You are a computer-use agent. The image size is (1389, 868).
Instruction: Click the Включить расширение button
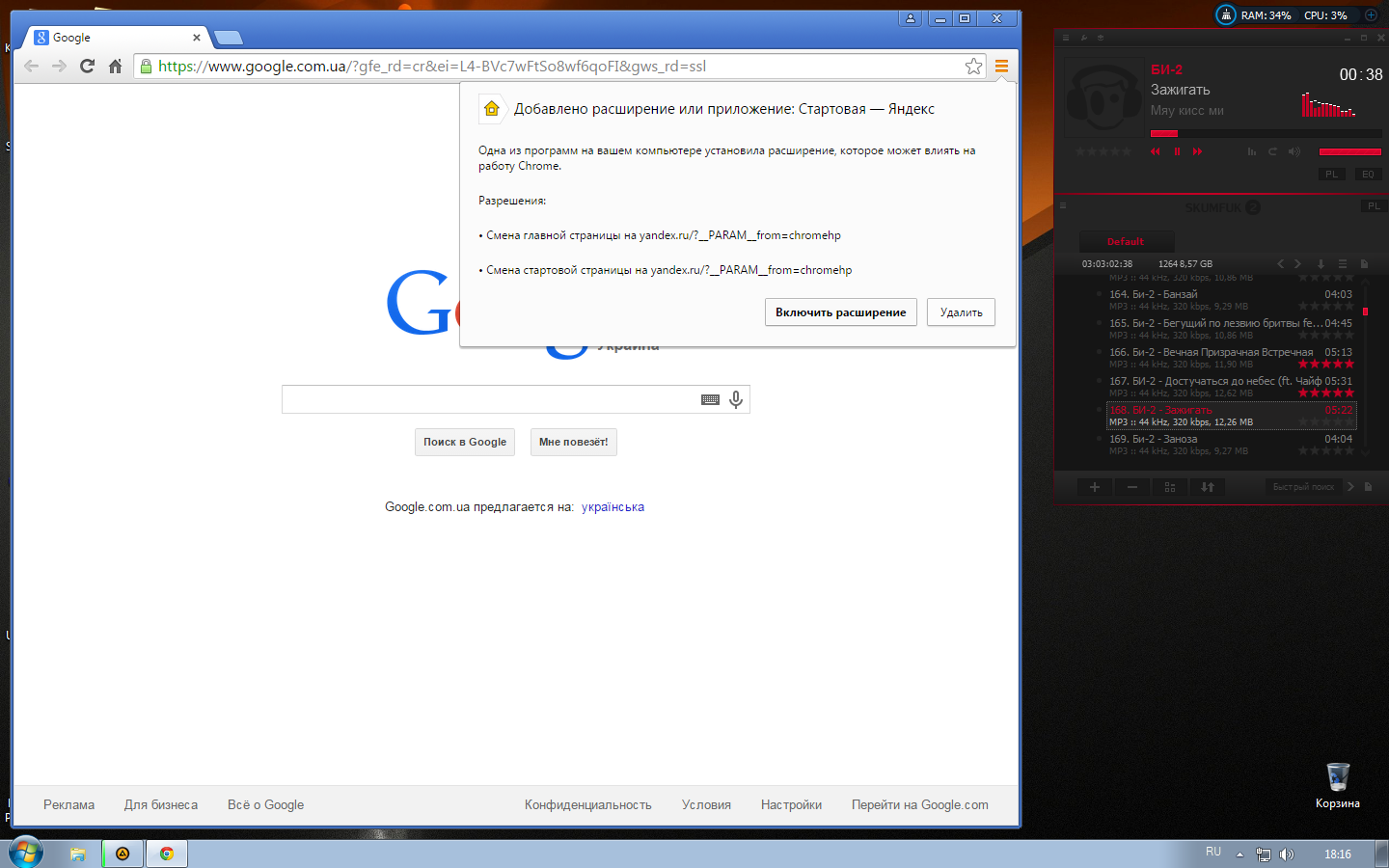pyautogui.click(x=840, y=312)
